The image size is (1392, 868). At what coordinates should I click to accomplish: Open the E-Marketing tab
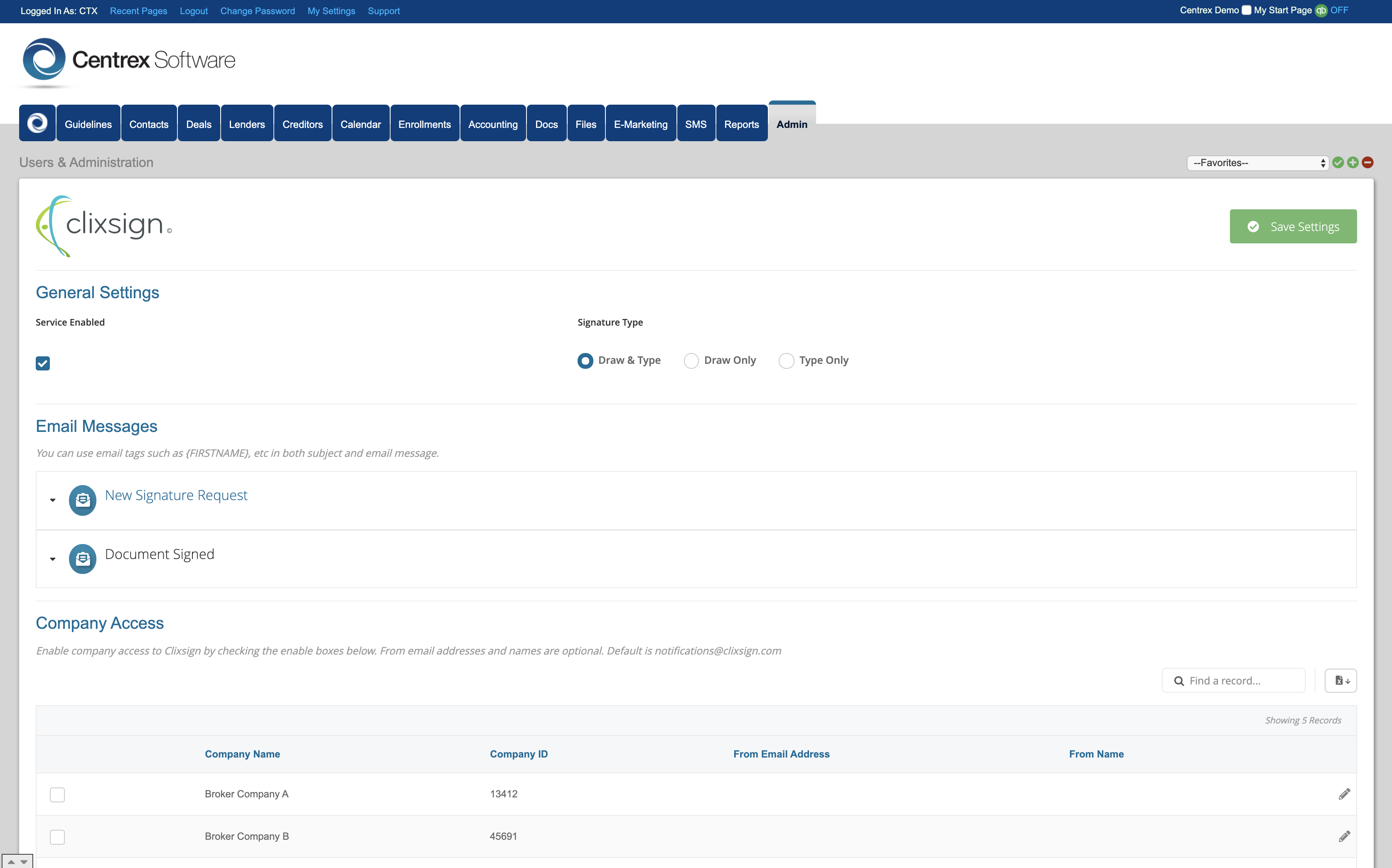(641, 123)
